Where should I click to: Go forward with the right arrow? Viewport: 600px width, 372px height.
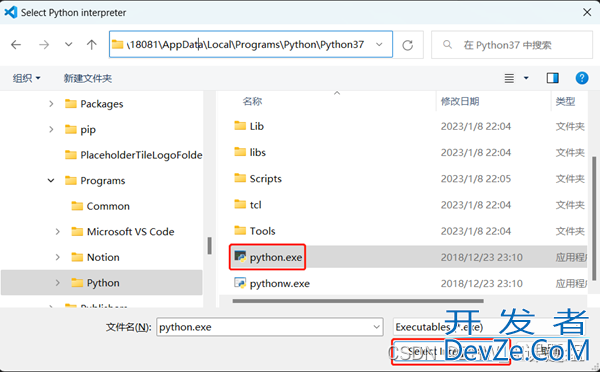click(44, 45)
